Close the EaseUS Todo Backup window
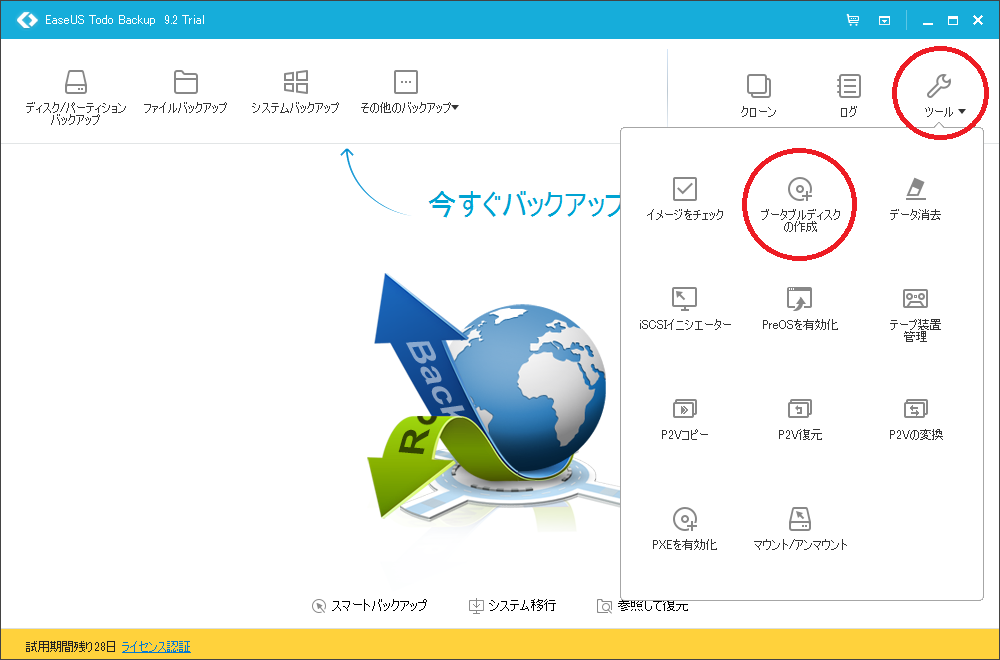 978,20
